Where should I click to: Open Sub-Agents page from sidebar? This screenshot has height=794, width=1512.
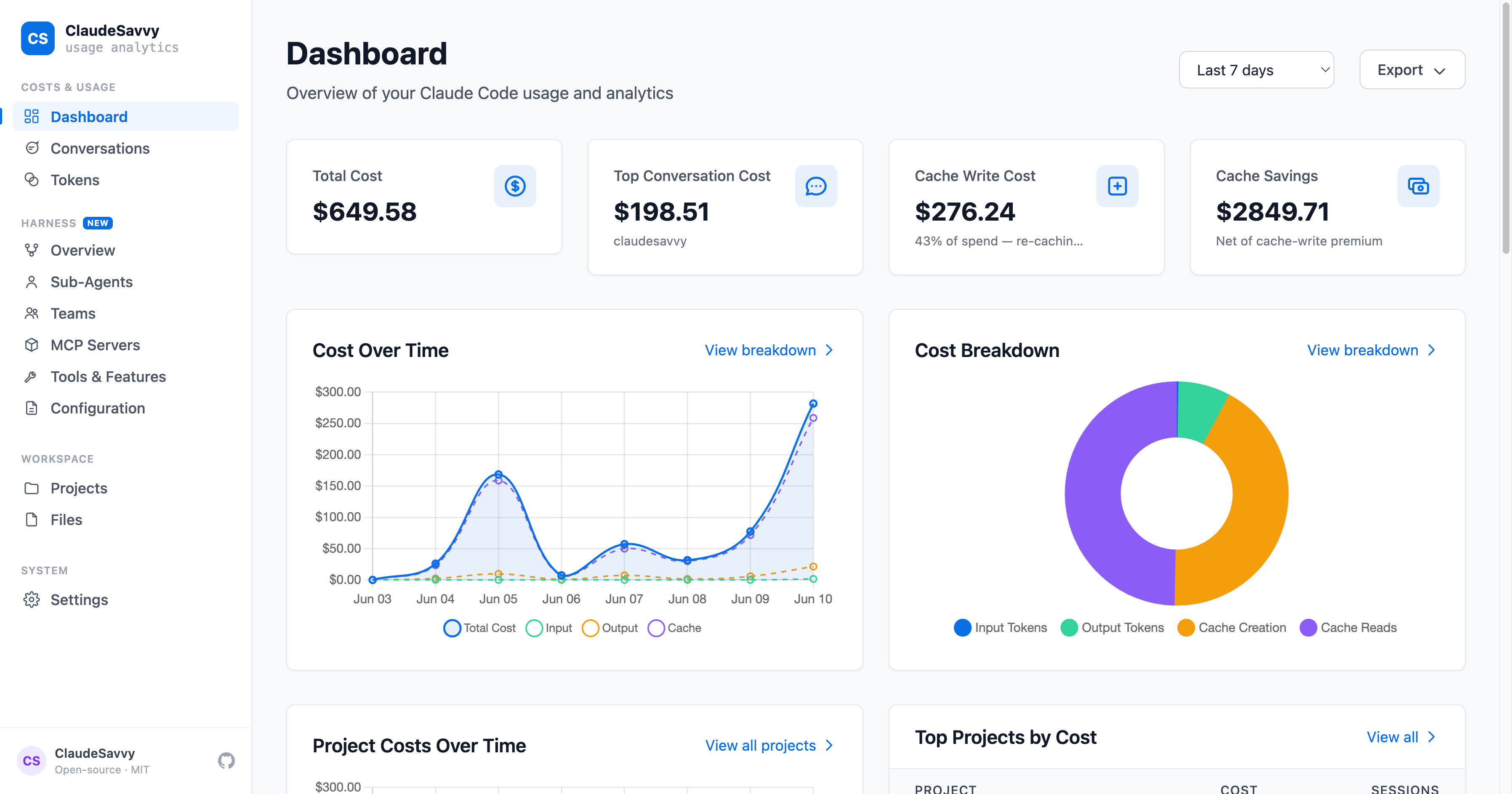125,282
